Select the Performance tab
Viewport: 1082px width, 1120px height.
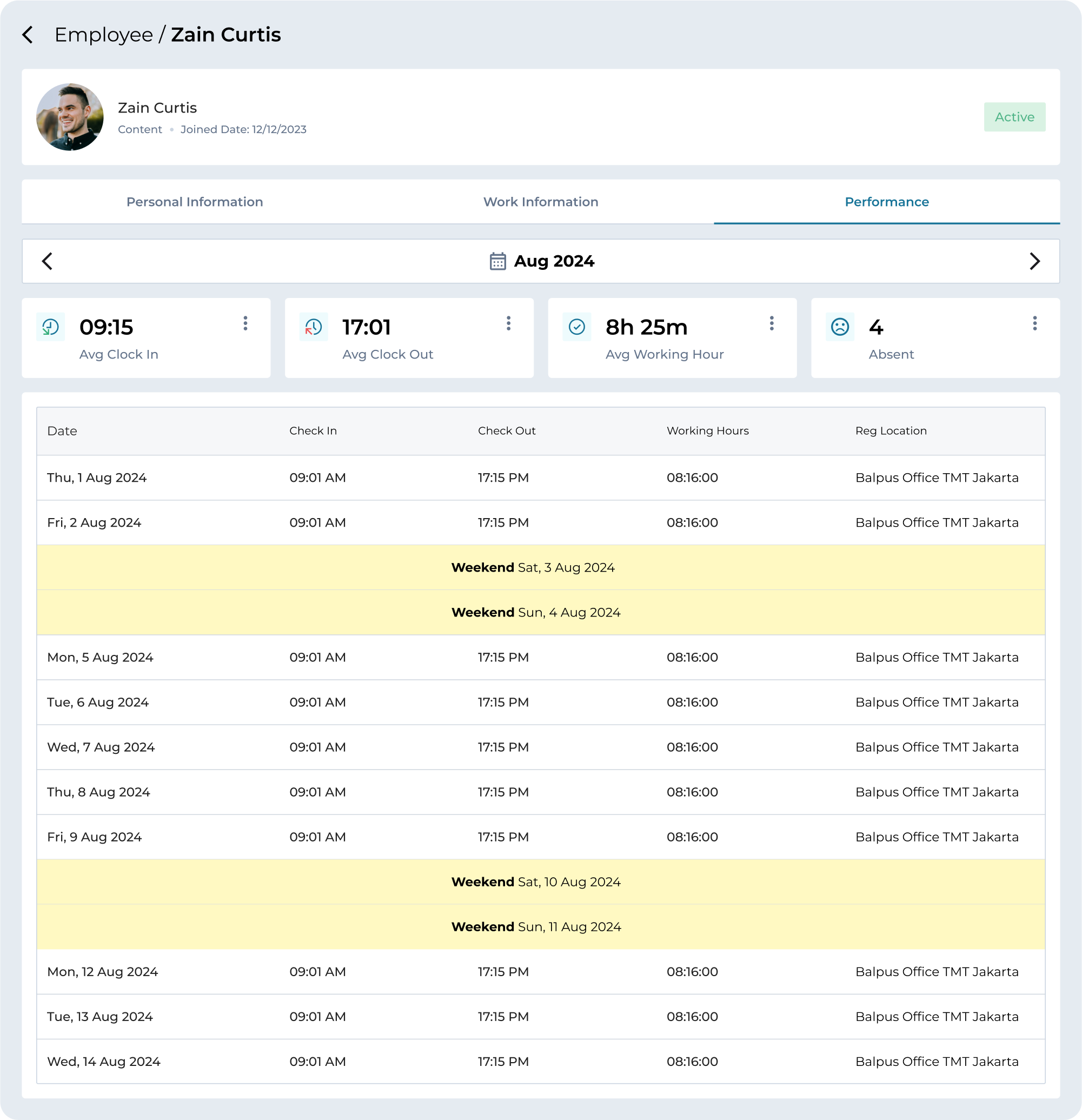point(886,202)
